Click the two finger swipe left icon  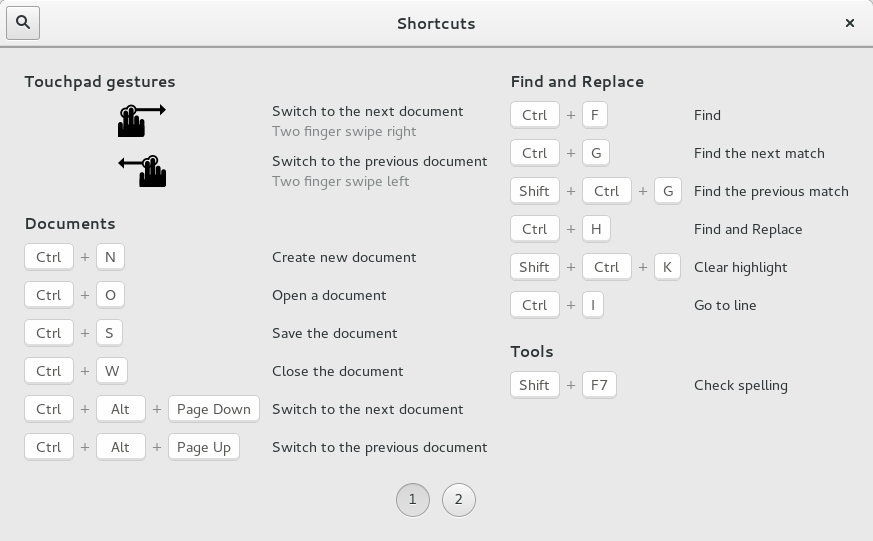pos(142,171)
